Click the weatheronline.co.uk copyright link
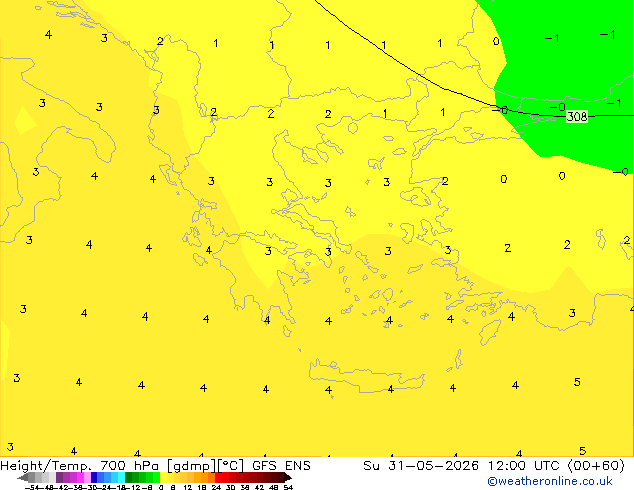Screen dimensions: 634x490 pyautogui.click(x=550, y=481)
